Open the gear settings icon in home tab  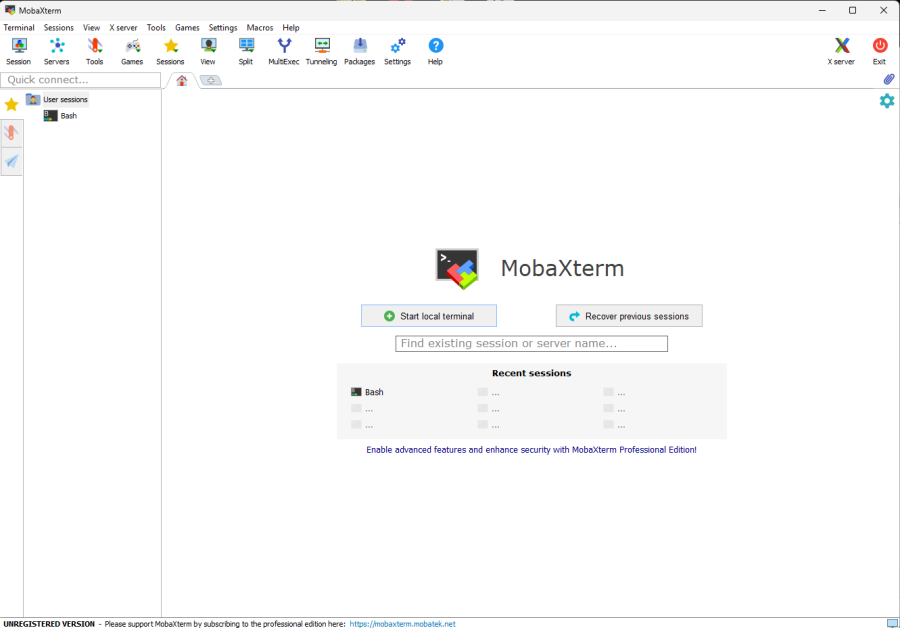tap(886, 101)
